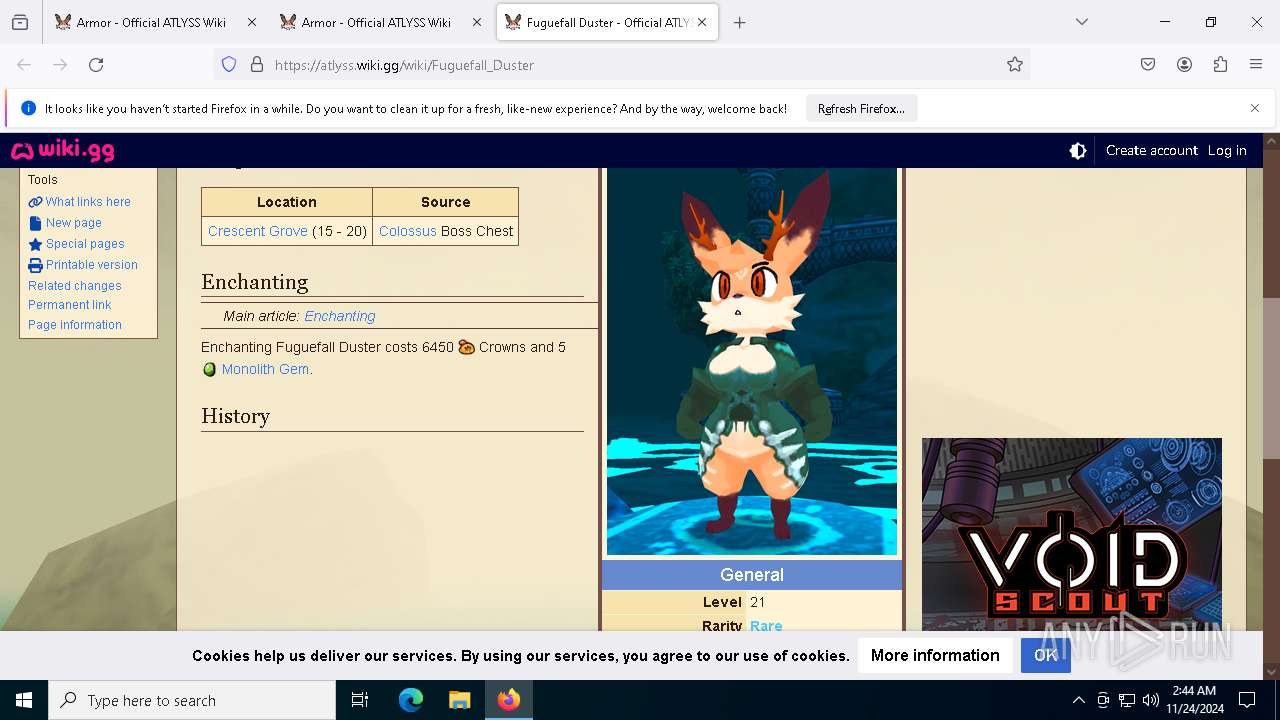Click the Crowns currency icon
The image size is (1280, 720).
click(467, 348)
